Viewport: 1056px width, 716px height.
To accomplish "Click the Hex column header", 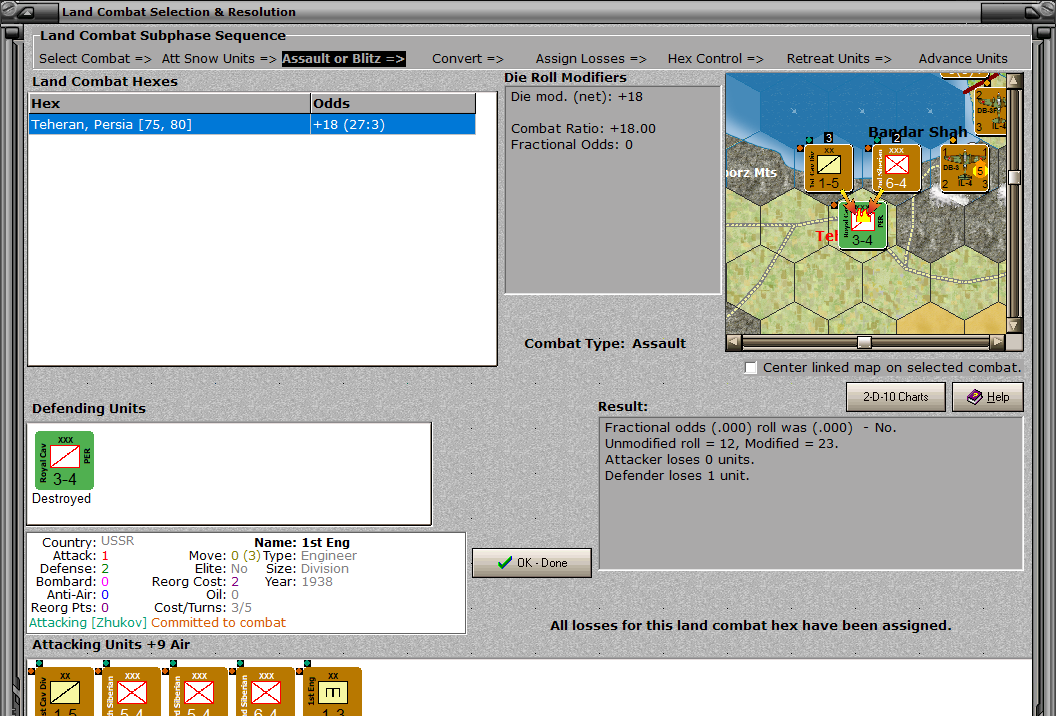I will 170,104.
